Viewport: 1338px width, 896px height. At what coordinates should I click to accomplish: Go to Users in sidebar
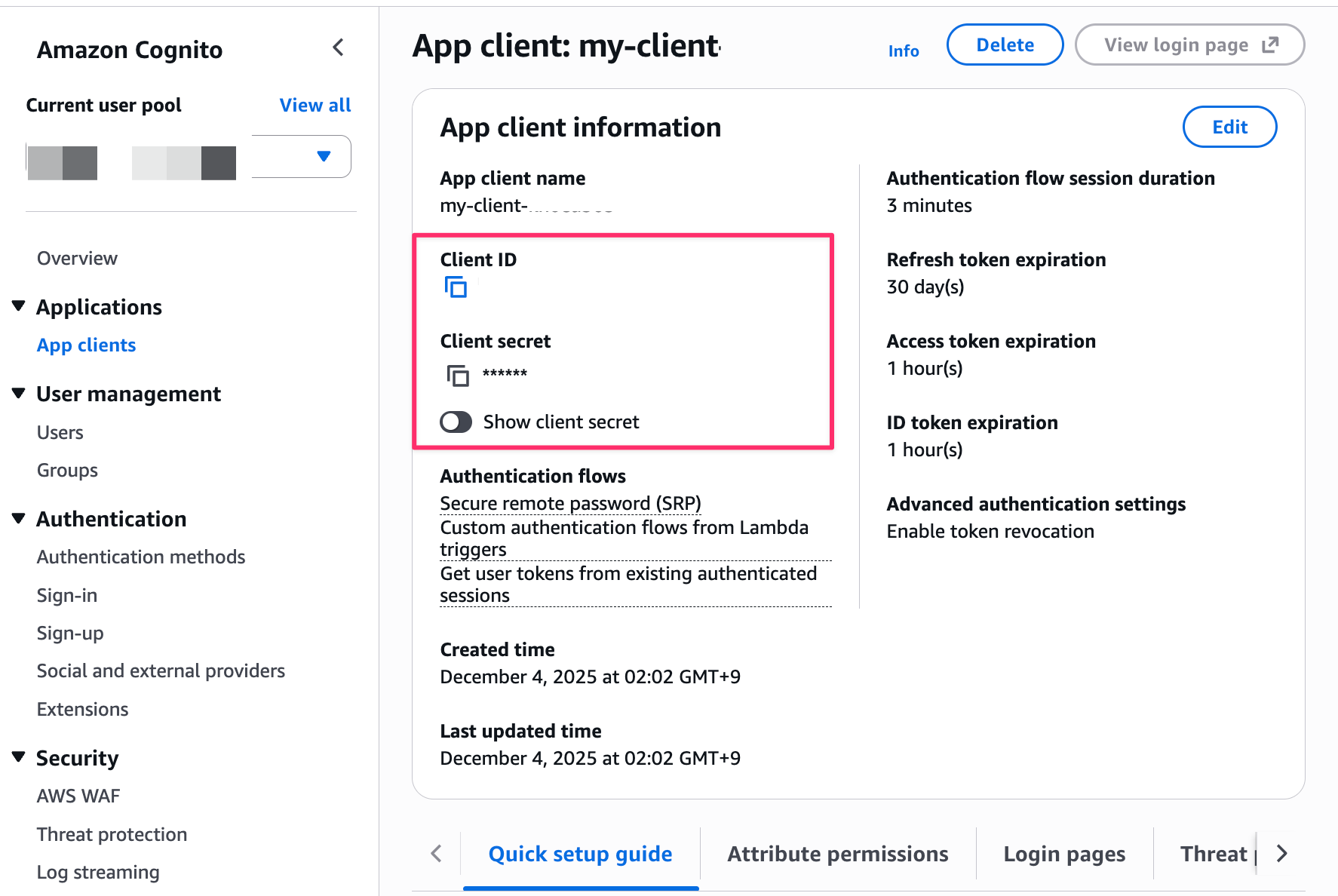click(60, 433)
